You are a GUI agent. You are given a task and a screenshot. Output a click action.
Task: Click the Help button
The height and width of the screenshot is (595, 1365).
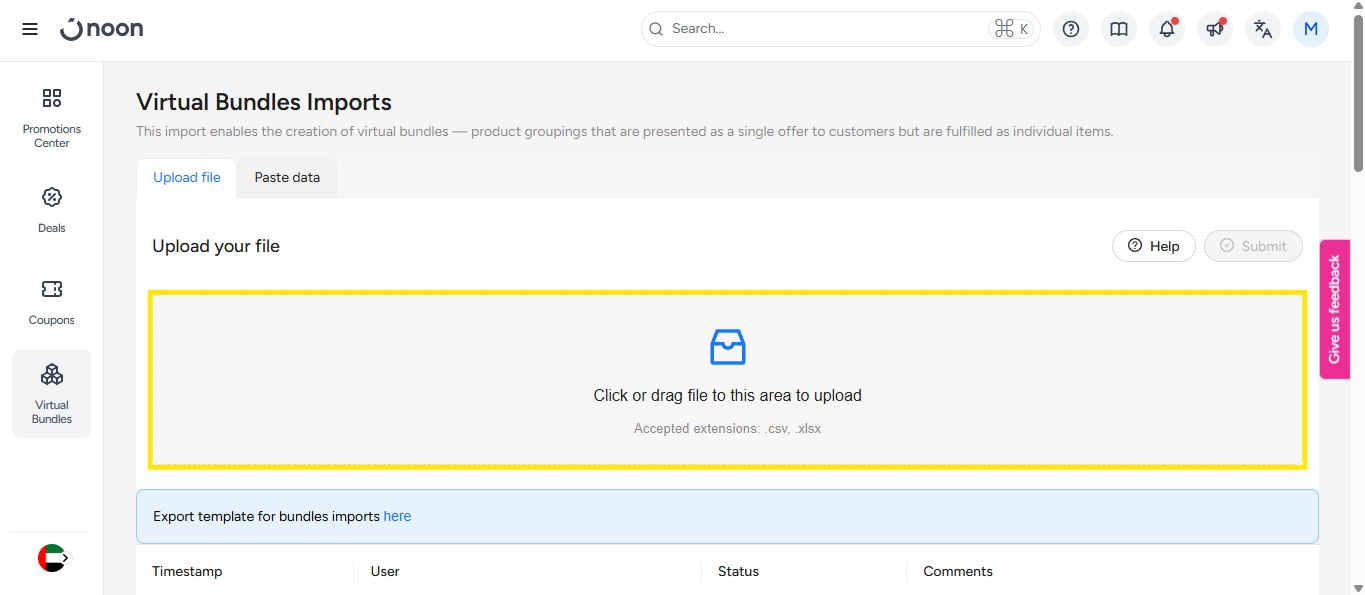coord(1153,246)
